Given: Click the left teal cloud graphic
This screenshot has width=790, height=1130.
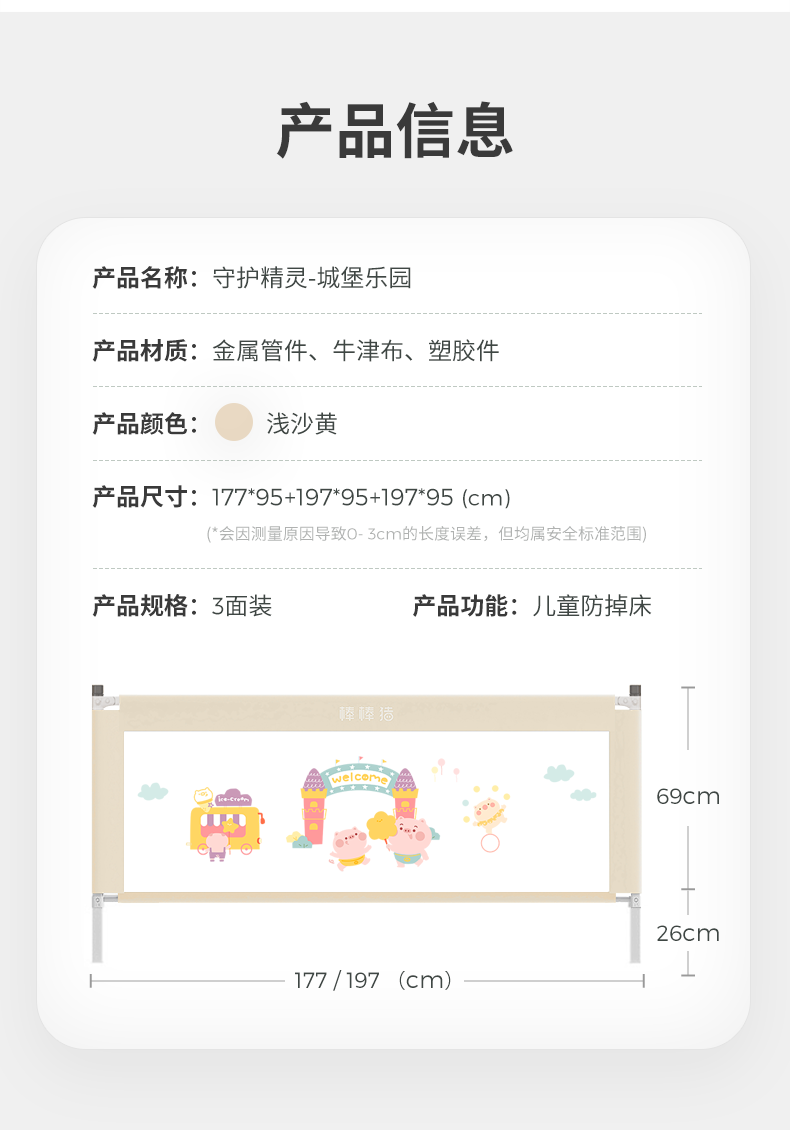Looking at the screenshot, I should click(x=152, y=791).
